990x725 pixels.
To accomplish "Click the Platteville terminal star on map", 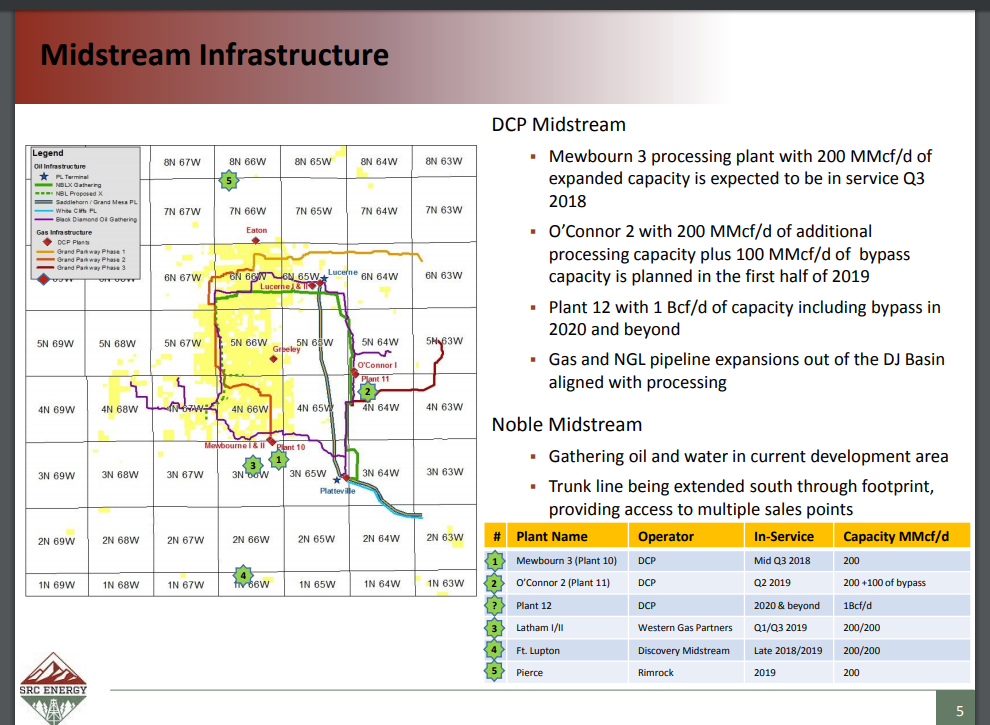I will pyautogui.click(x=337, y=481).
